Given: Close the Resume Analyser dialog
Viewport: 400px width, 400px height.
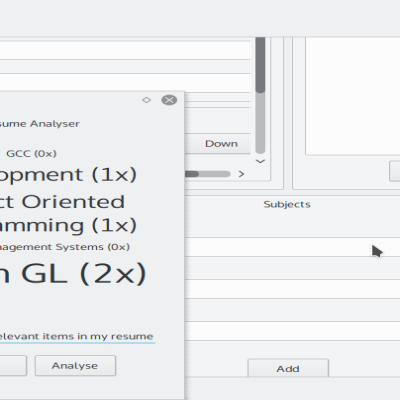Looking at the screenshot, I should point(169,100).
